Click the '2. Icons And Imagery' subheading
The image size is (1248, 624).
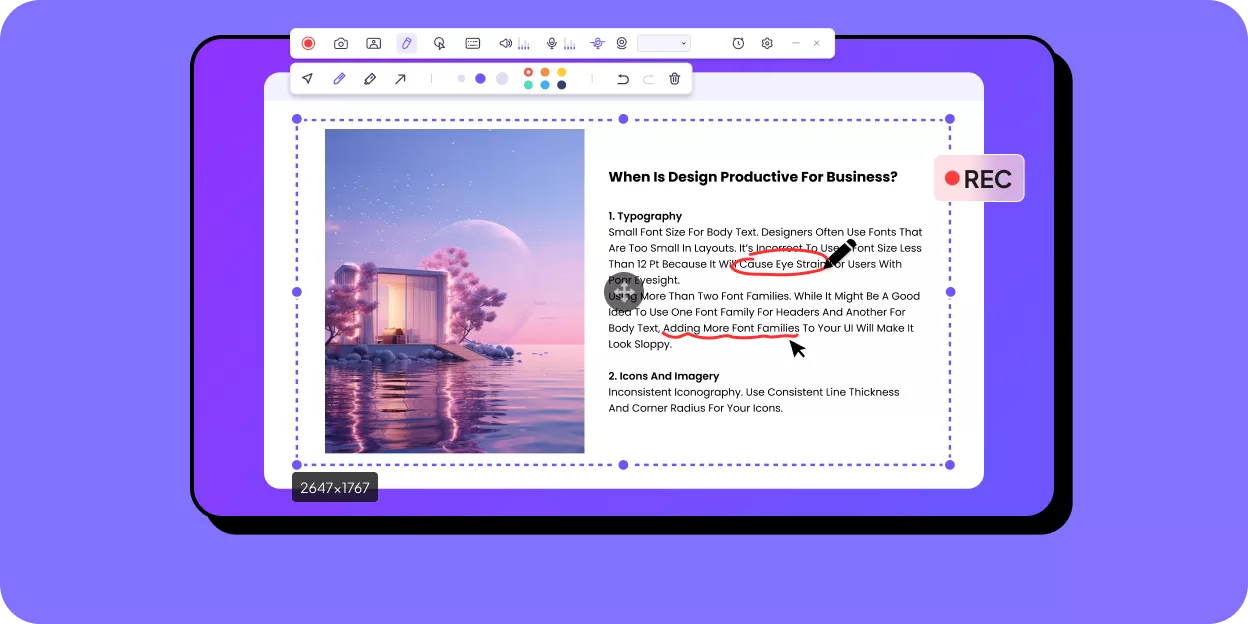tap(664, 376)
